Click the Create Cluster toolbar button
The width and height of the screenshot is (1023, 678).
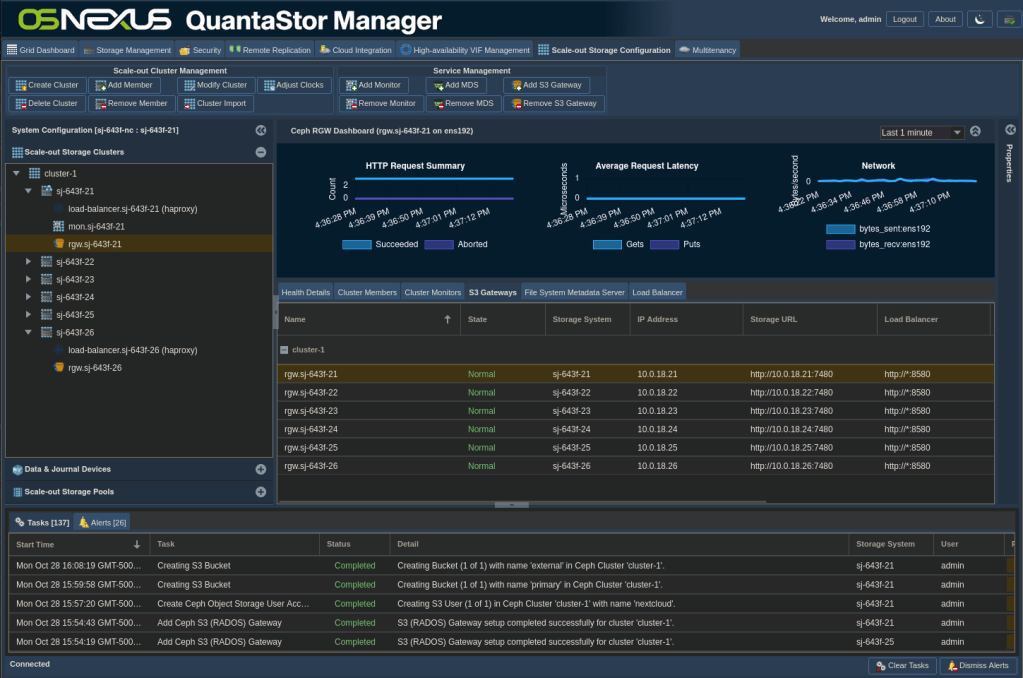coord(46,85)
